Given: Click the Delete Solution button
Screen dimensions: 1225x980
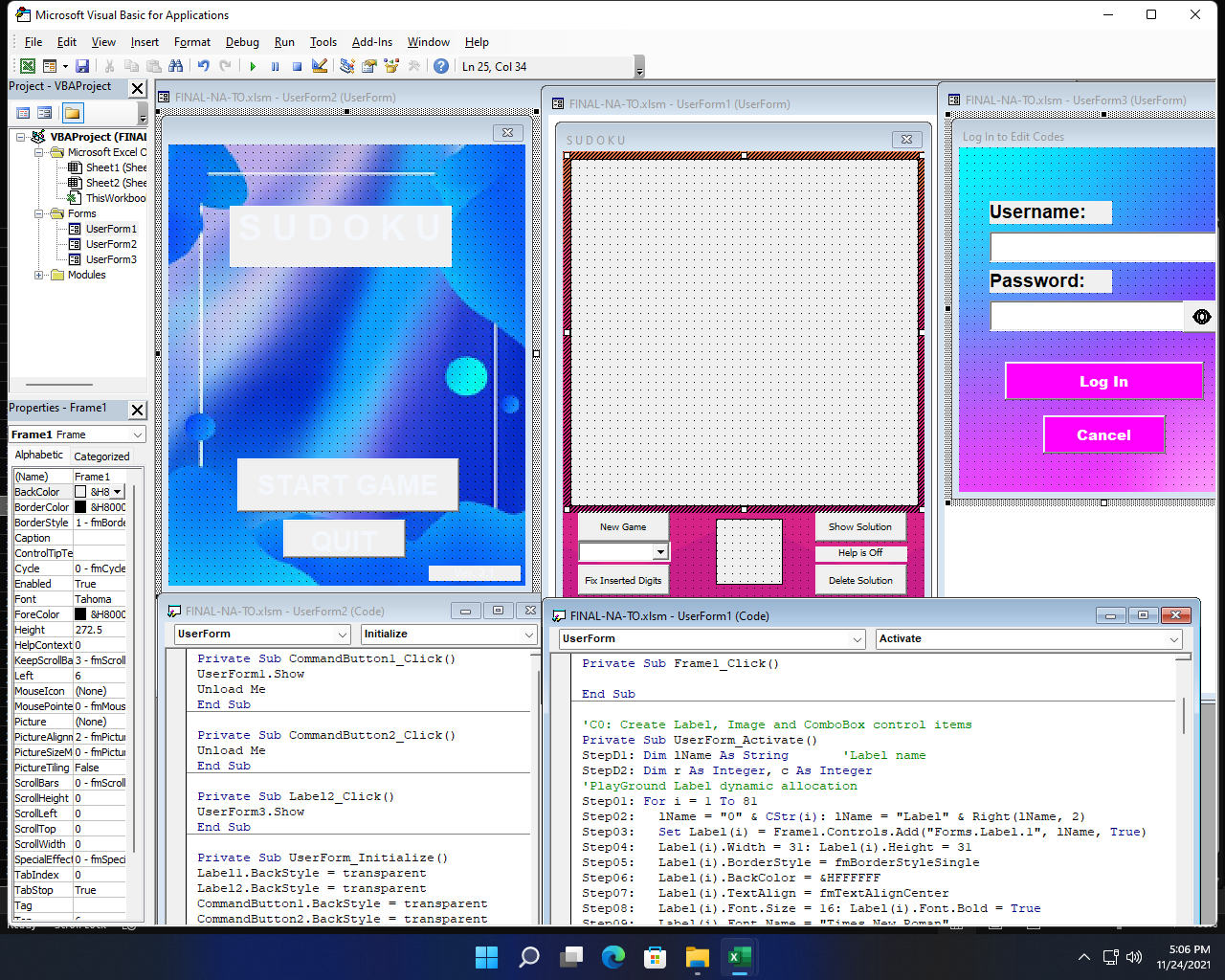Looking at the screenshot, I should (860, 580).
